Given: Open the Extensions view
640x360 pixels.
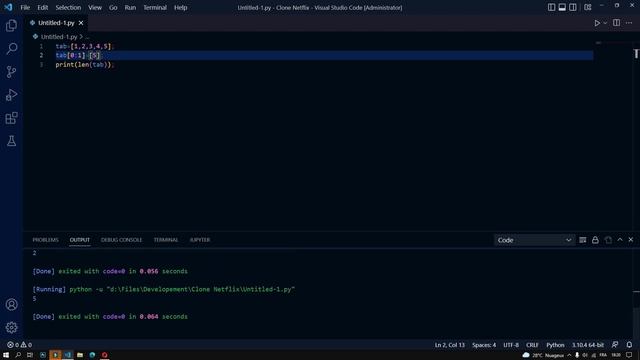Looking at the screenshot, I should 11,118.
